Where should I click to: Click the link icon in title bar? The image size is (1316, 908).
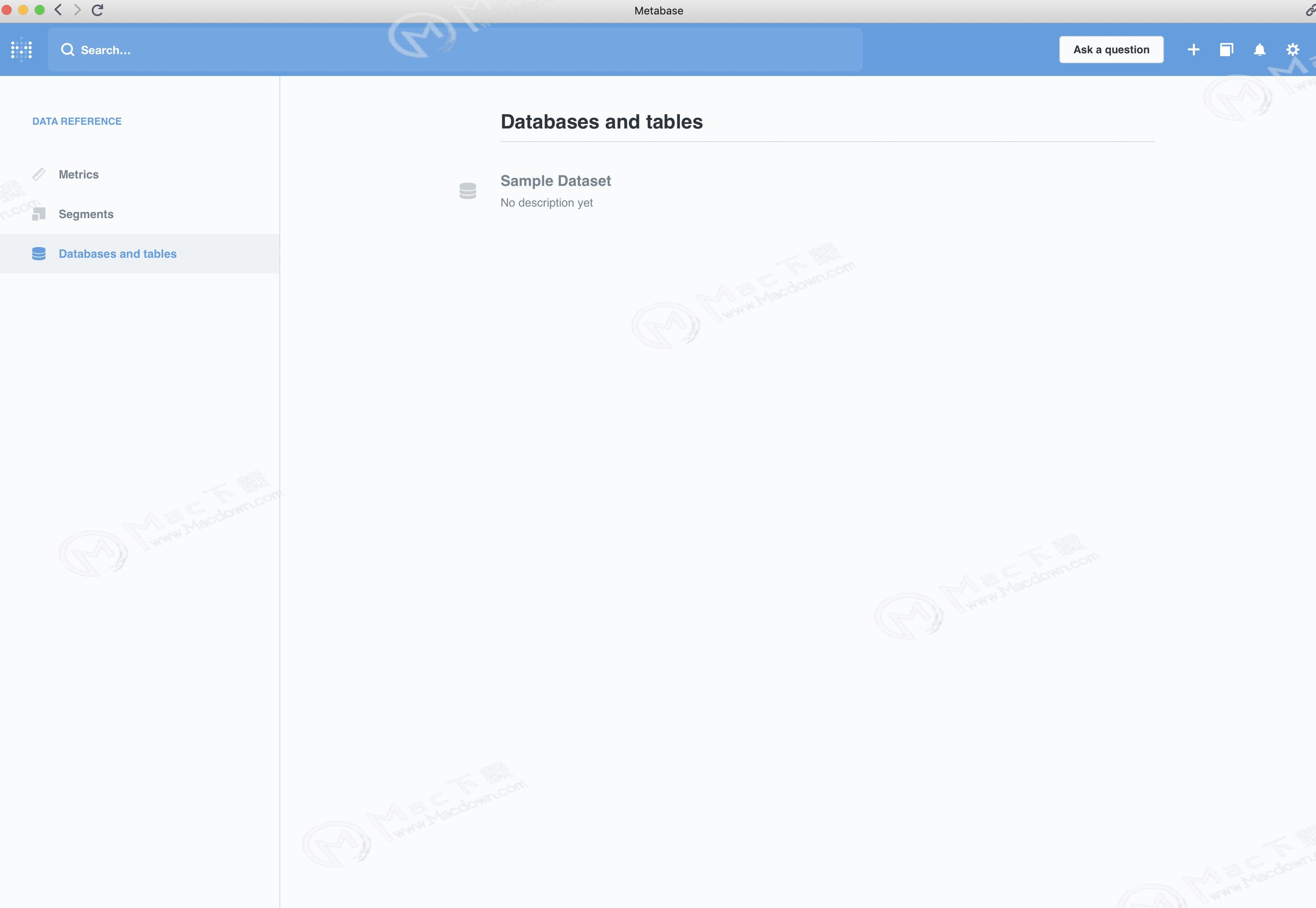(1310, 10)
